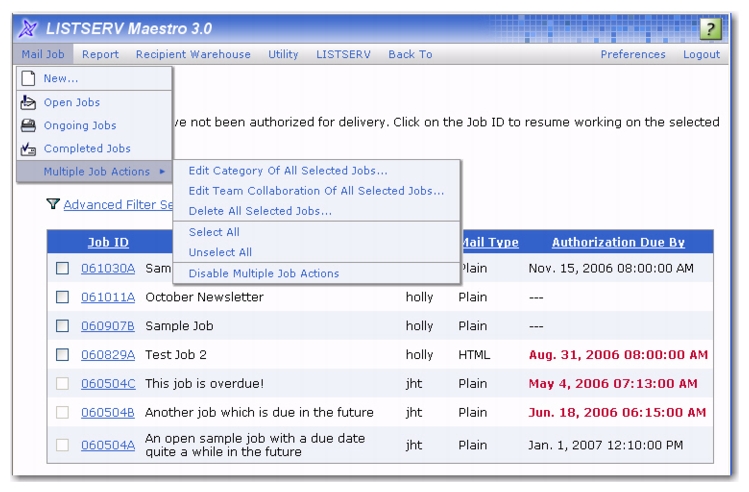Open the Back To menu

click(410, 54)
